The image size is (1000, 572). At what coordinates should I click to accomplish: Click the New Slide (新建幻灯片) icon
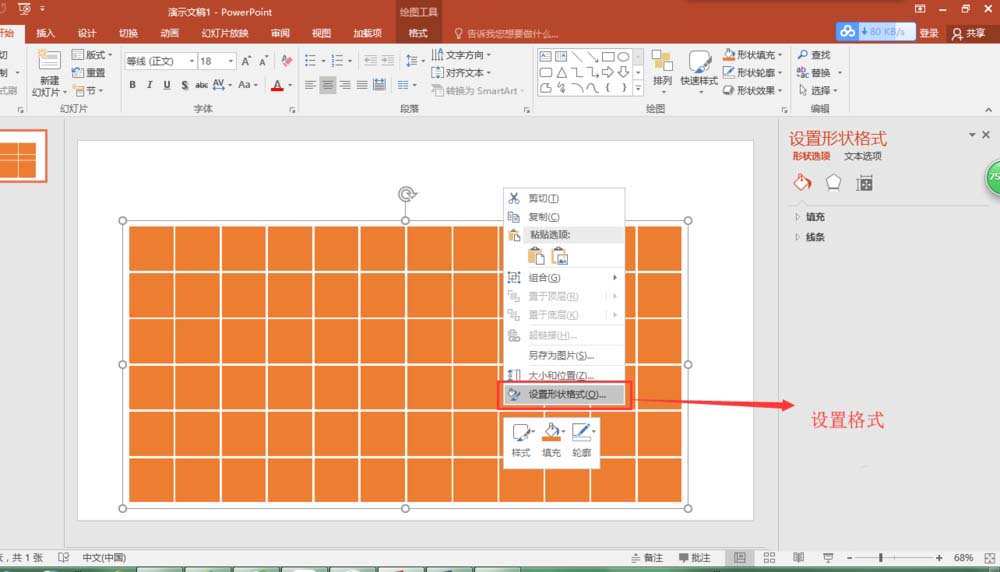50,61
